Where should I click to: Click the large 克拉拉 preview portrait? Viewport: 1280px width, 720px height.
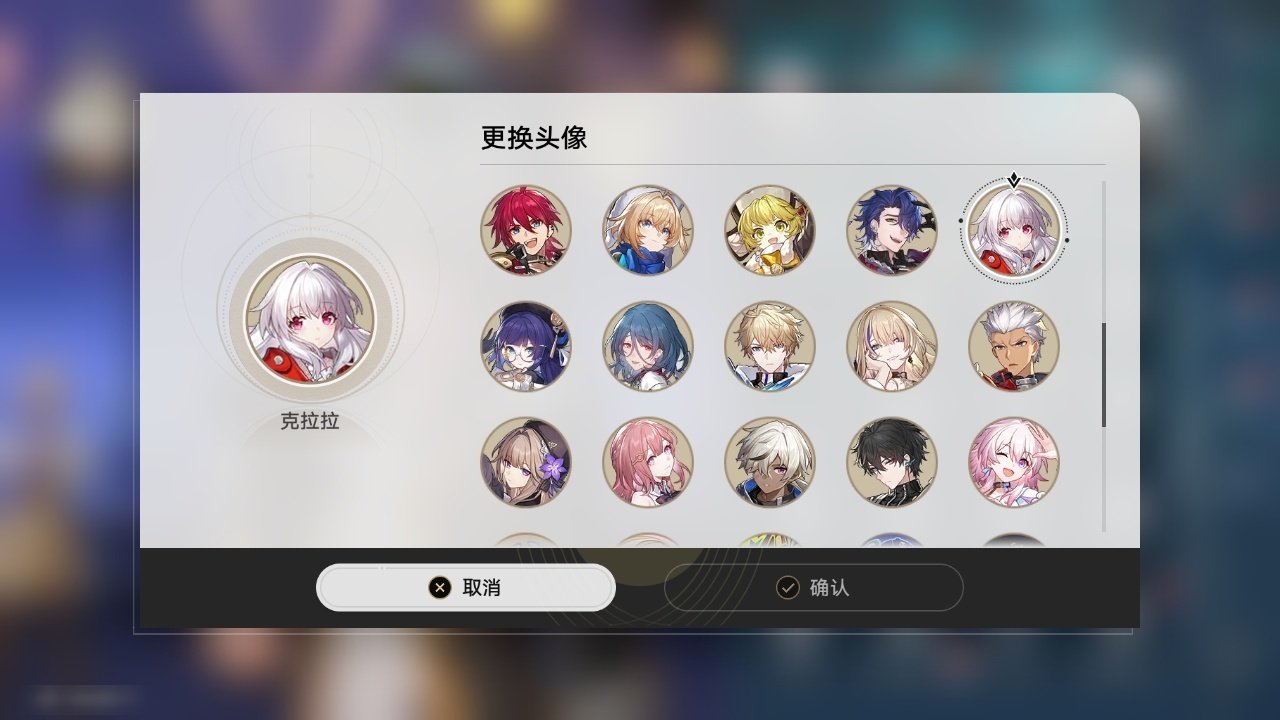tap(311, 319)
